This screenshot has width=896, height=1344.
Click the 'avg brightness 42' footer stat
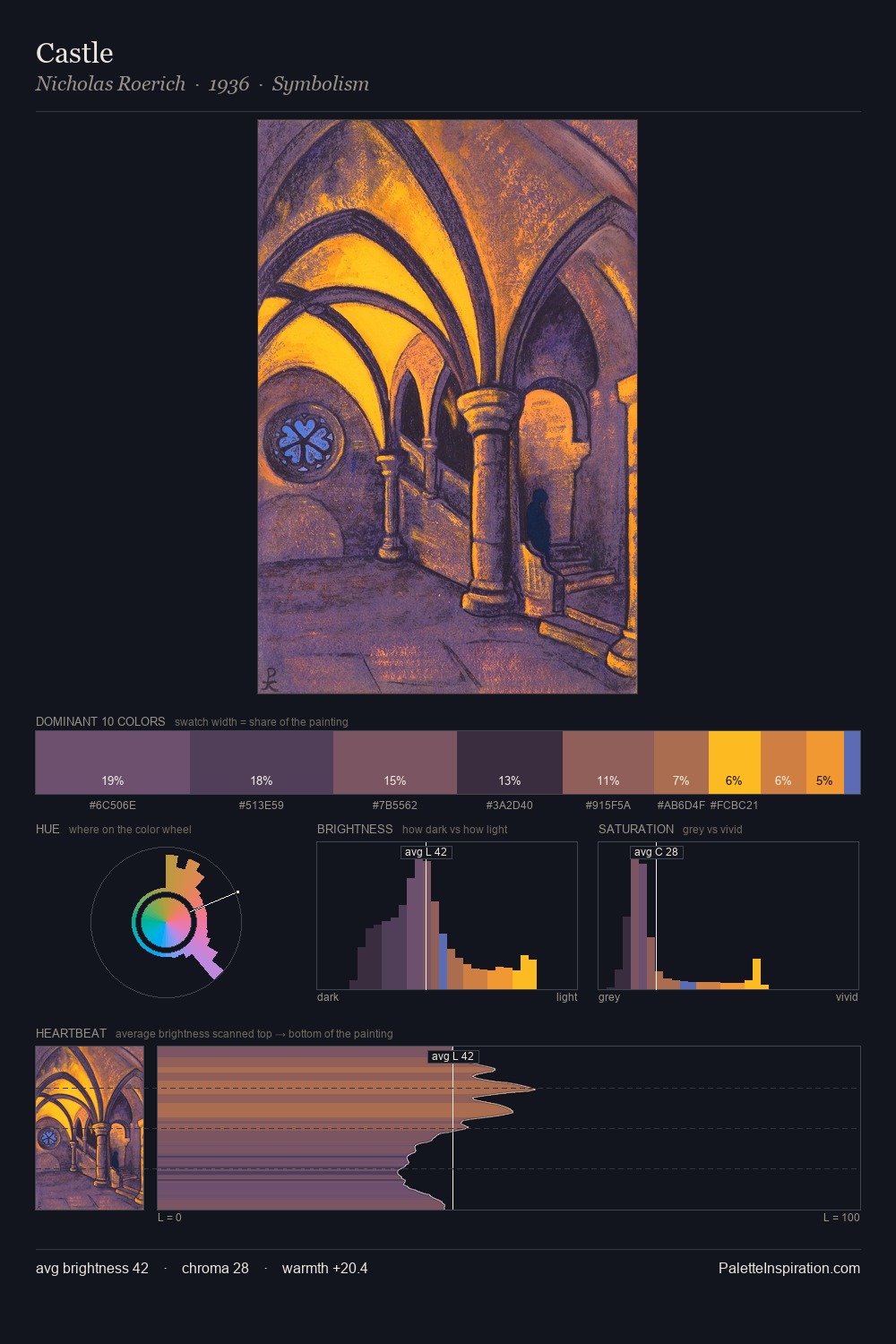click(92, 1268)
